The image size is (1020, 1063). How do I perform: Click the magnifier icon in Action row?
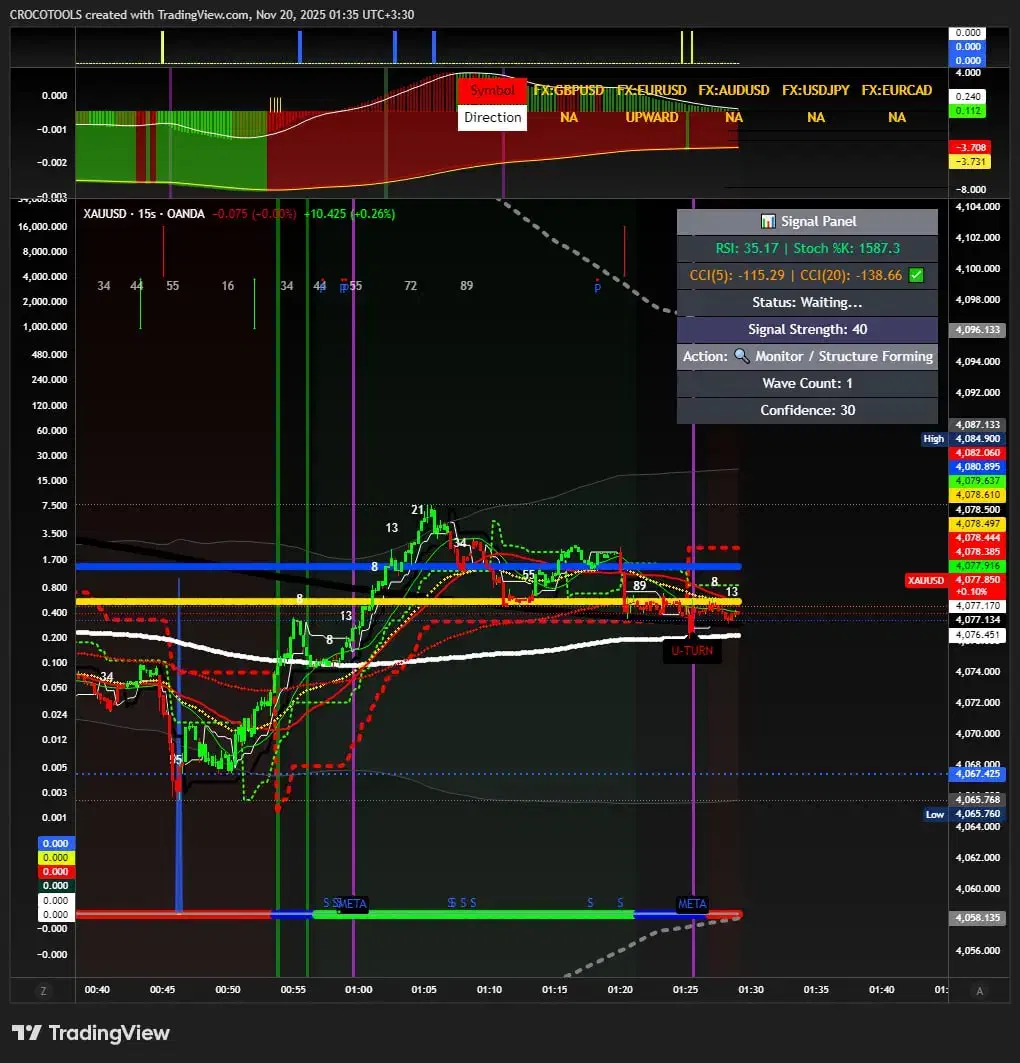(742, 356)
